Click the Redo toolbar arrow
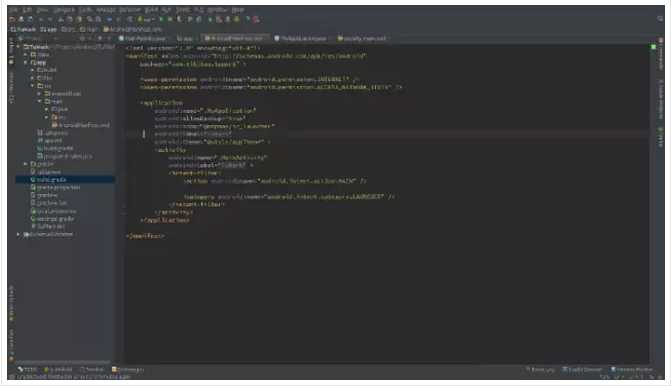The height and width of the screenshot is (388, 671). 50,19
